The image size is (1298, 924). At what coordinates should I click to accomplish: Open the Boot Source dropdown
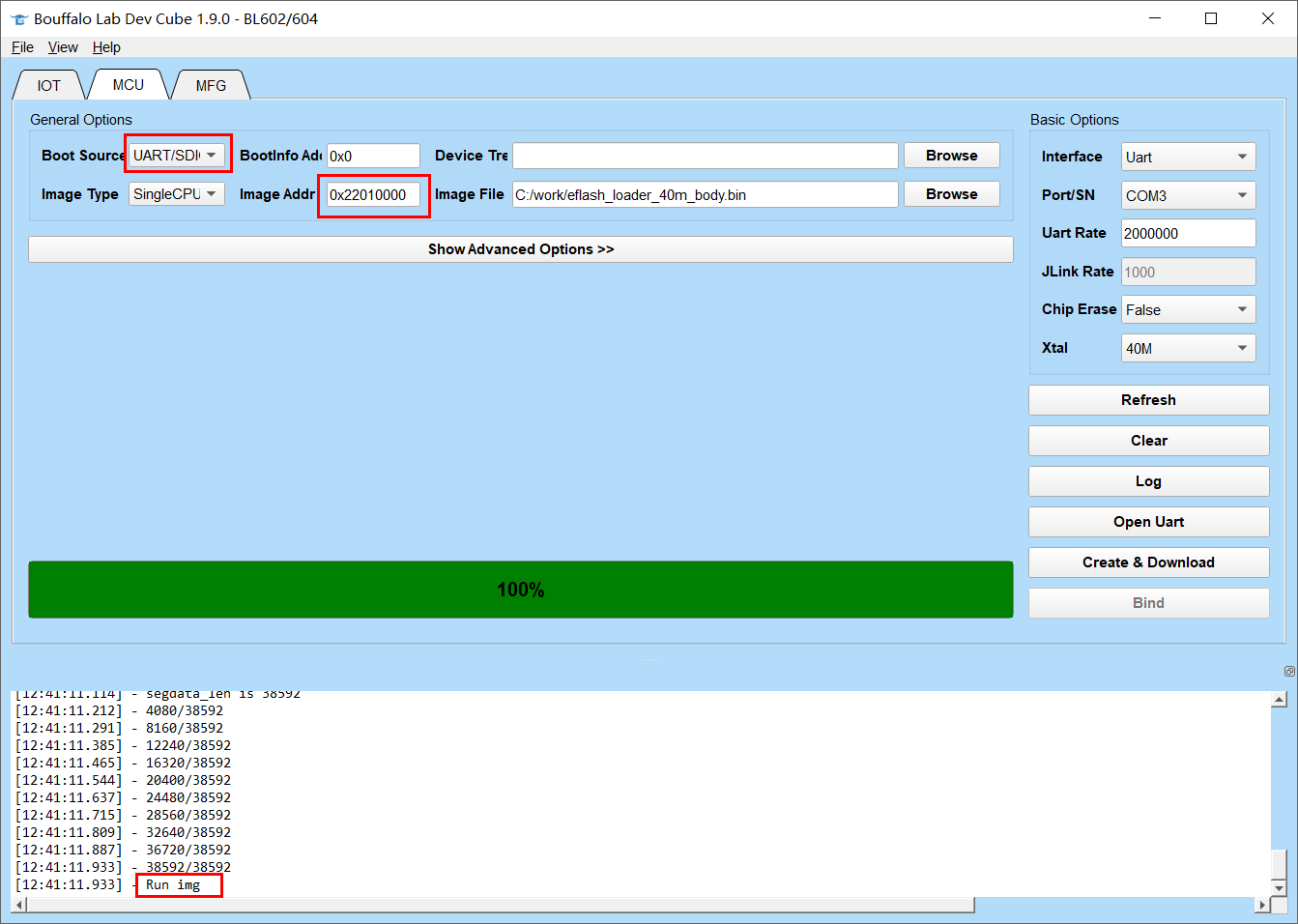(x=177, y=155)
